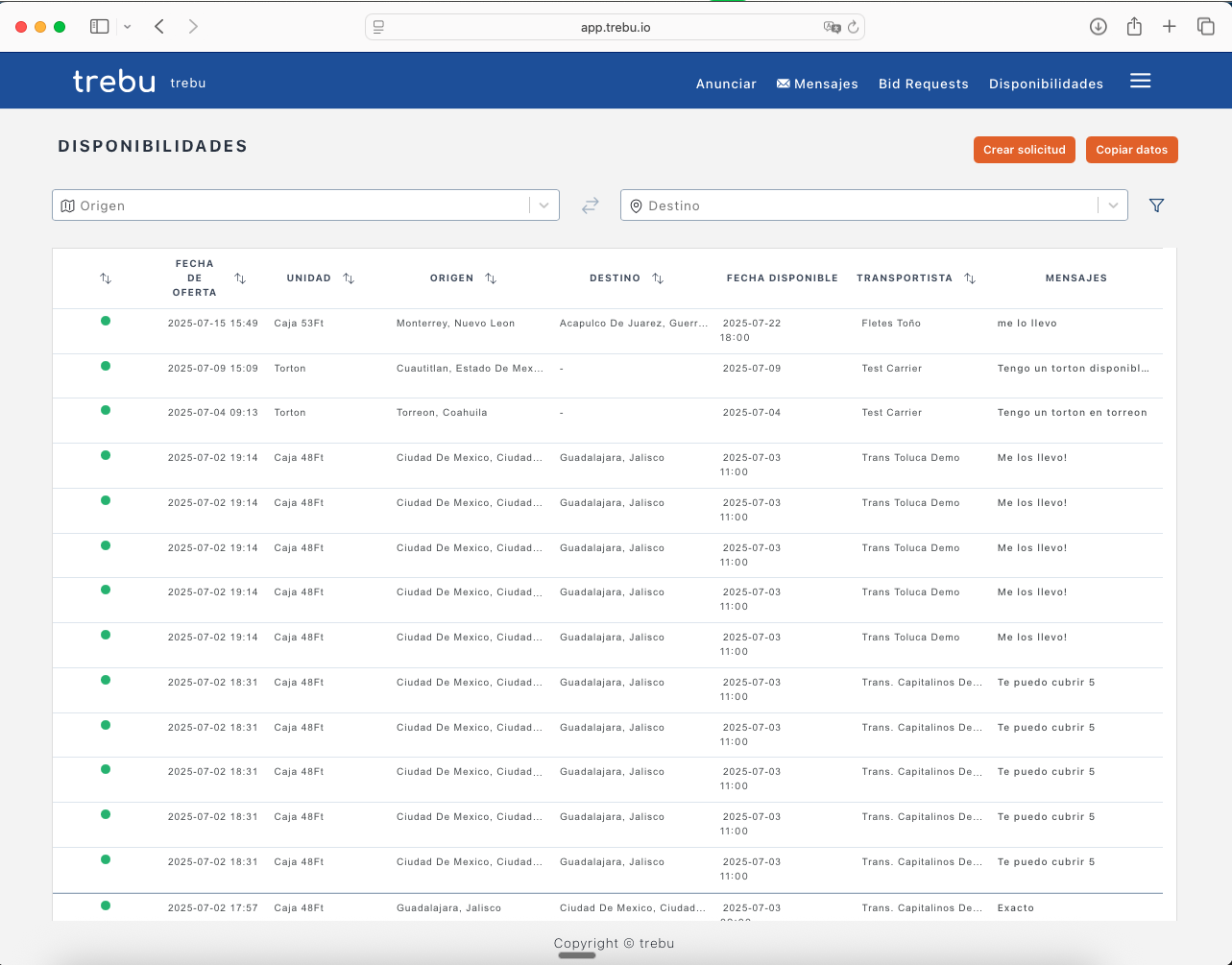Screen dimensions: 1232x965
Task: Open the hamburger menu icon
Action: pyautogui.click(x=1140, y=82)
